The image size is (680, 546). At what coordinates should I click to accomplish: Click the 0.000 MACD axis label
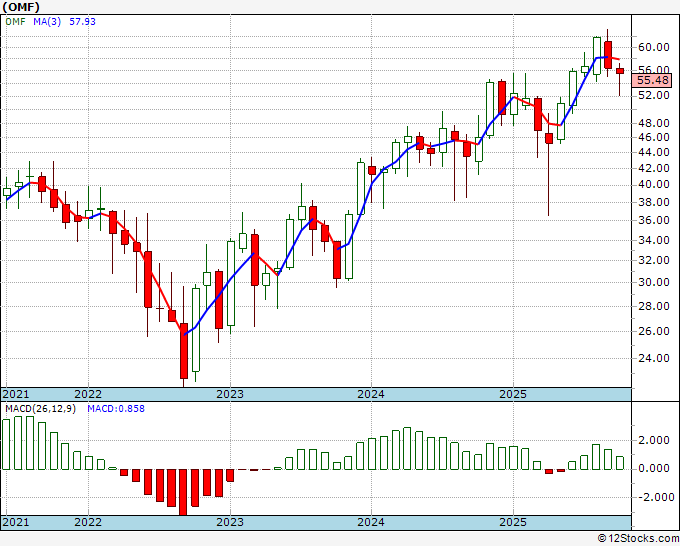coord(656,469)
